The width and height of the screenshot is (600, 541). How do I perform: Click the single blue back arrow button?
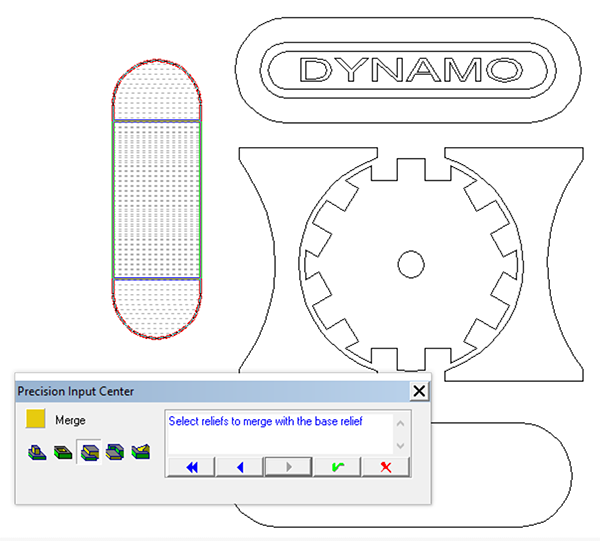click(240, 467)
